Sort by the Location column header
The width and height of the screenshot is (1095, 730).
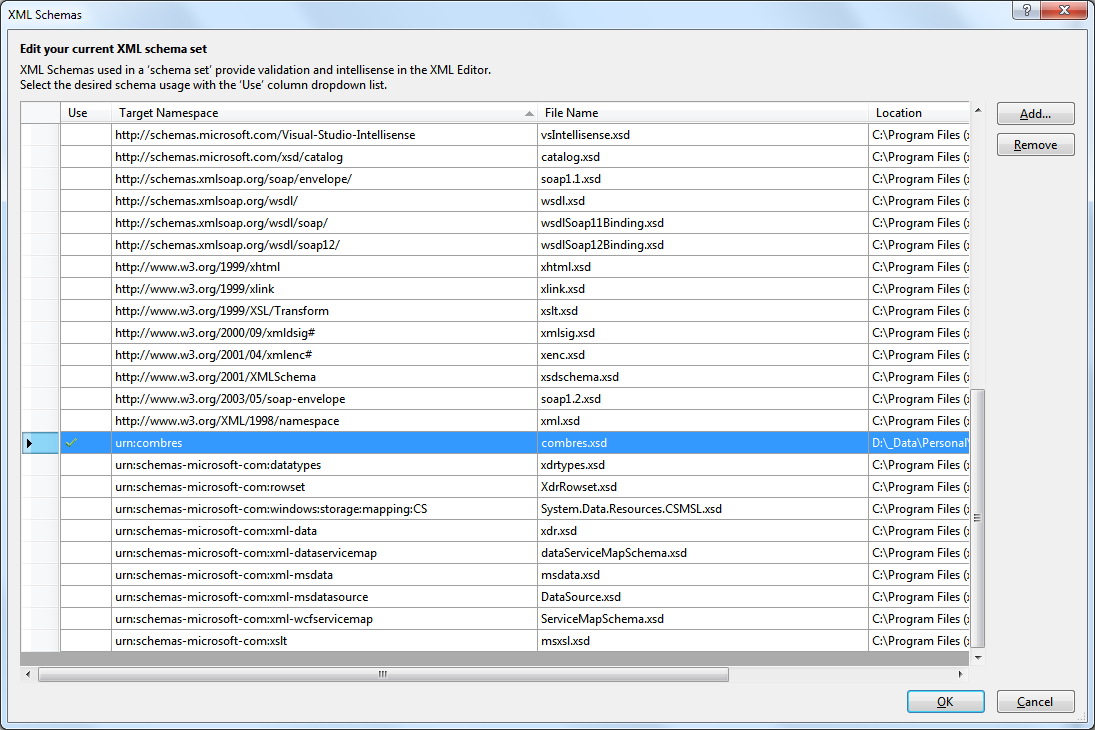coord(919,112)
